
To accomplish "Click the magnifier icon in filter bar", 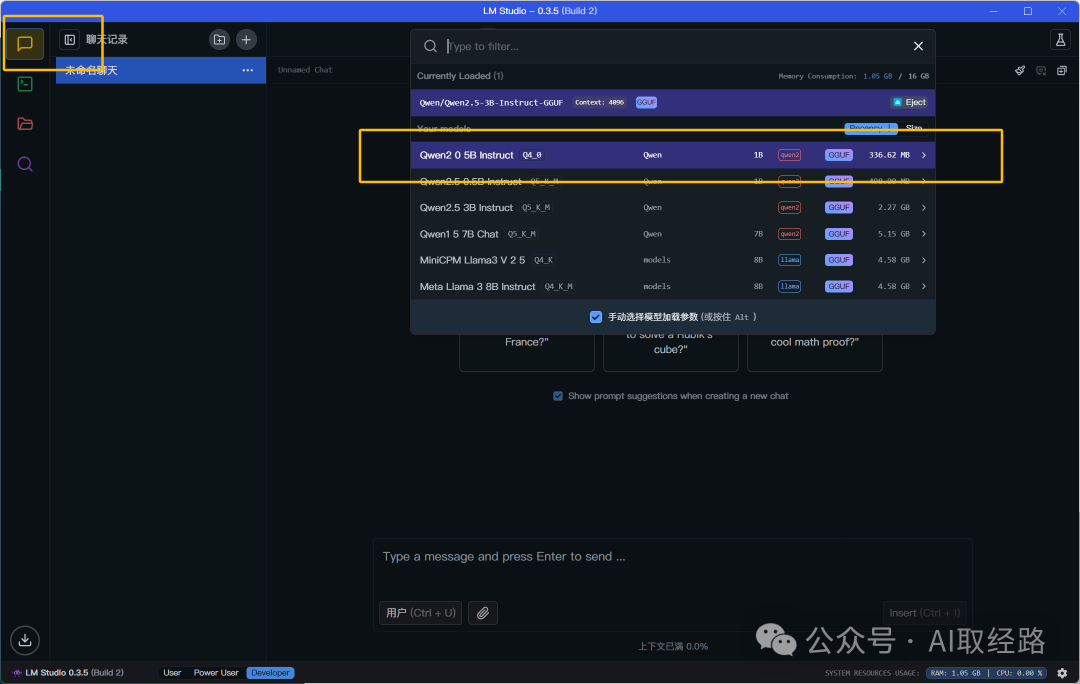I will click(x=430, y=46).
